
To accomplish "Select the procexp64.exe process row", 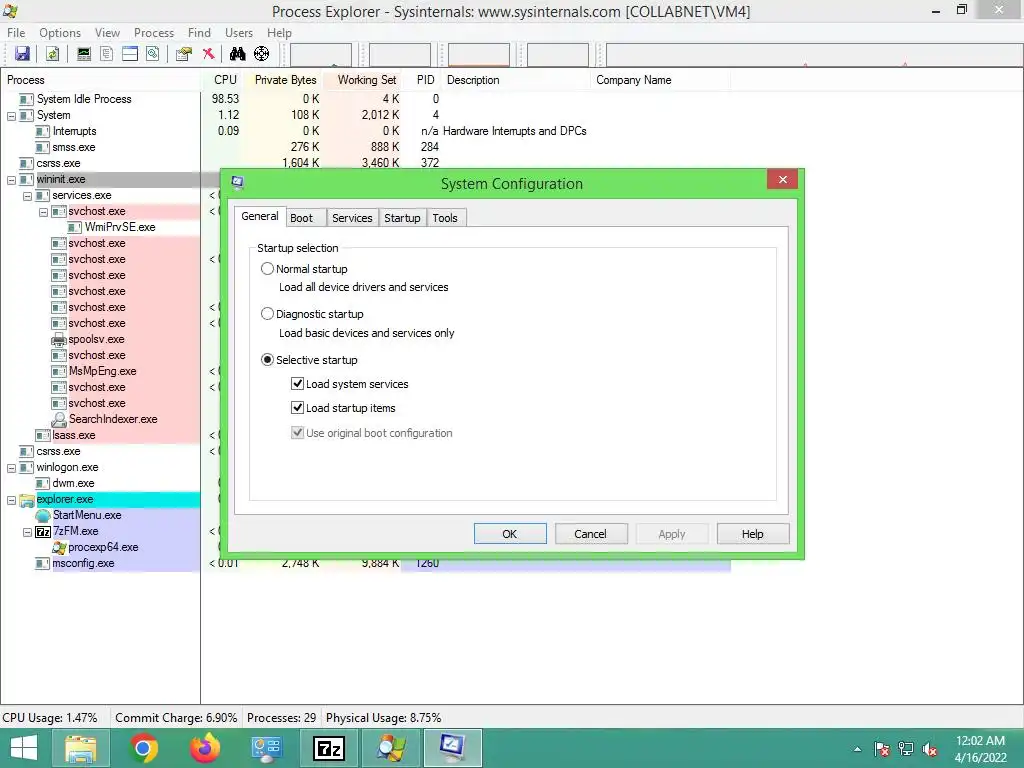I will 103,547.
